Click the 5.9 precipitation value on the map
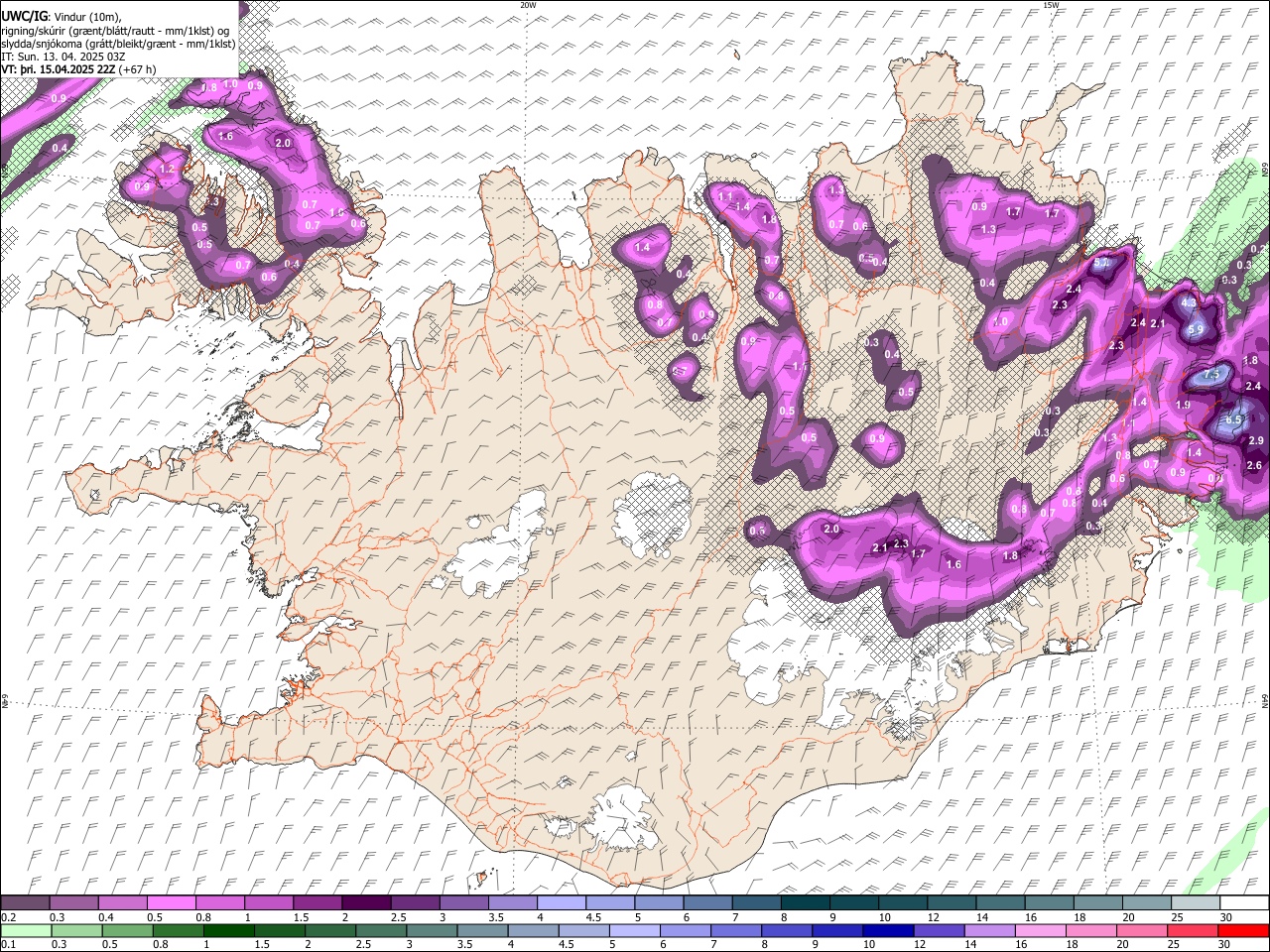 [1196, 329]
